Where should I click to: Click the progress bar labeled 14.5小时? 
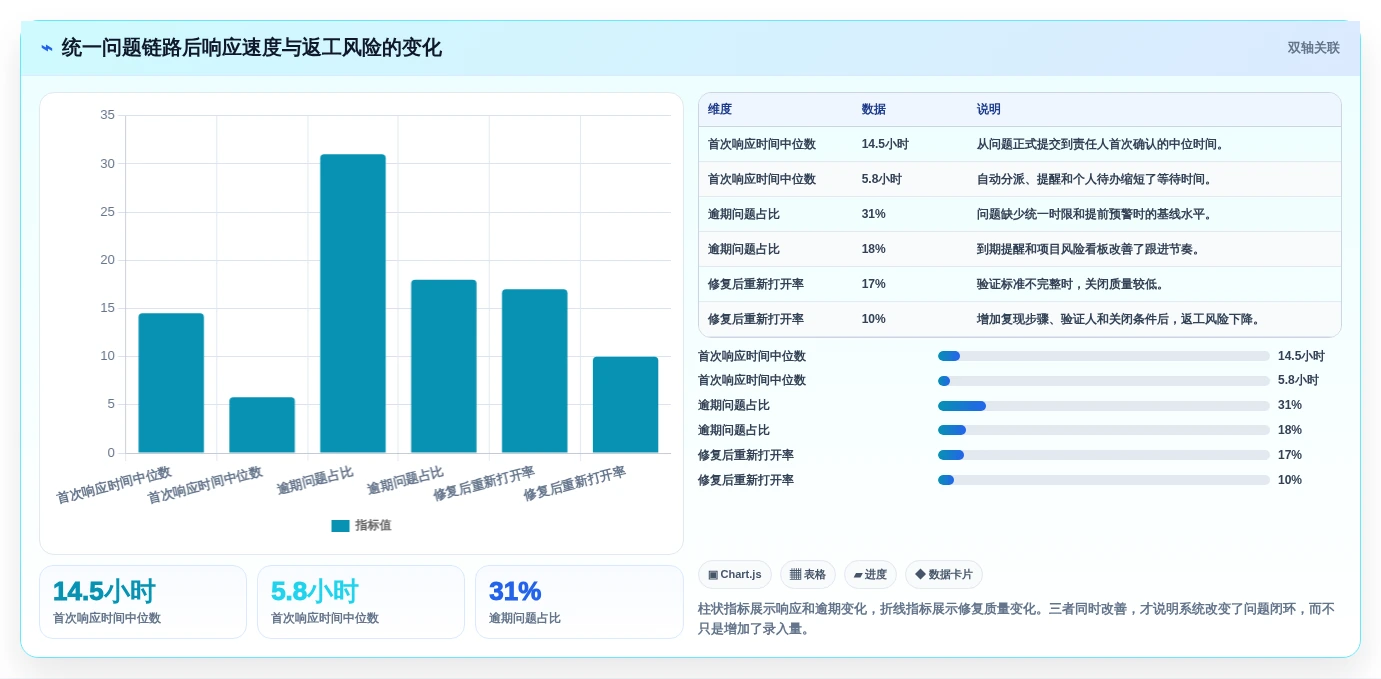pos(1104,356)
